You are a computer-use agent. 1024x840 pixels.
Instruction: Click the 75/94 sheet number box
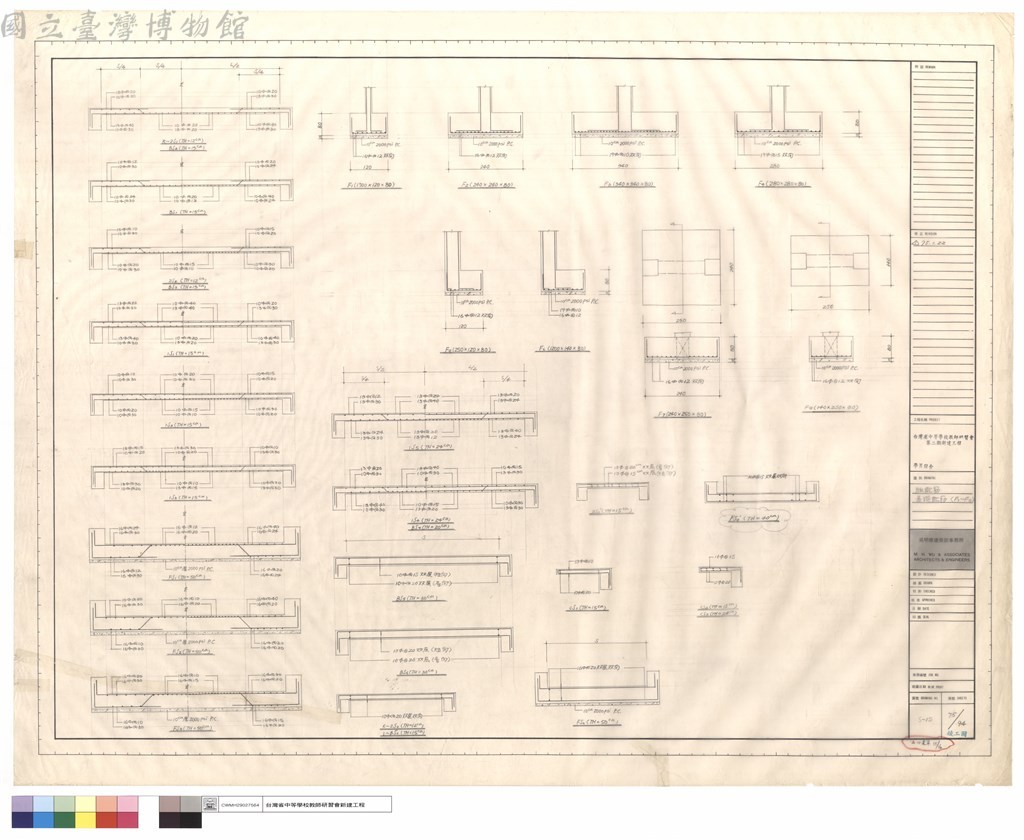(x=959, y=719)
